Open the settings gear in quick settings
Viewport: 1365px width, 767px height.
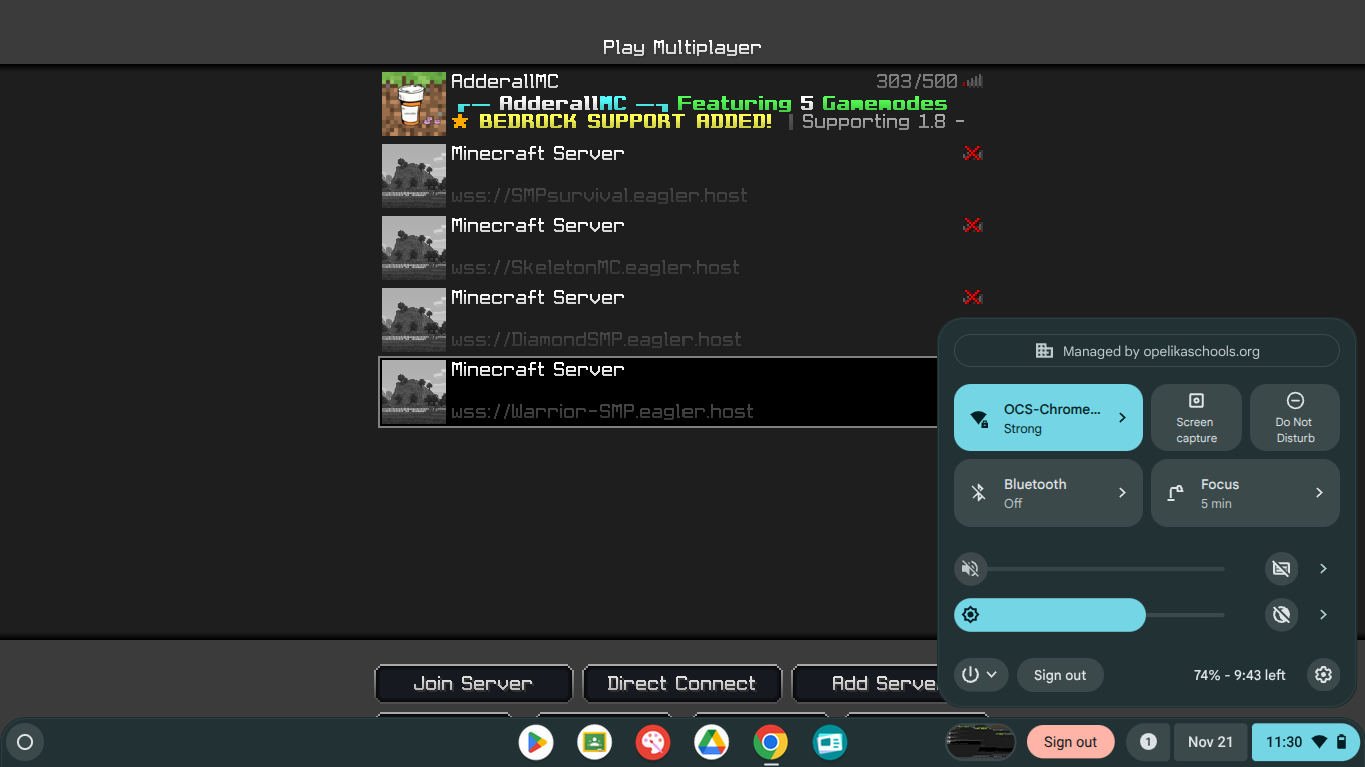click(x=1323, y=675)
